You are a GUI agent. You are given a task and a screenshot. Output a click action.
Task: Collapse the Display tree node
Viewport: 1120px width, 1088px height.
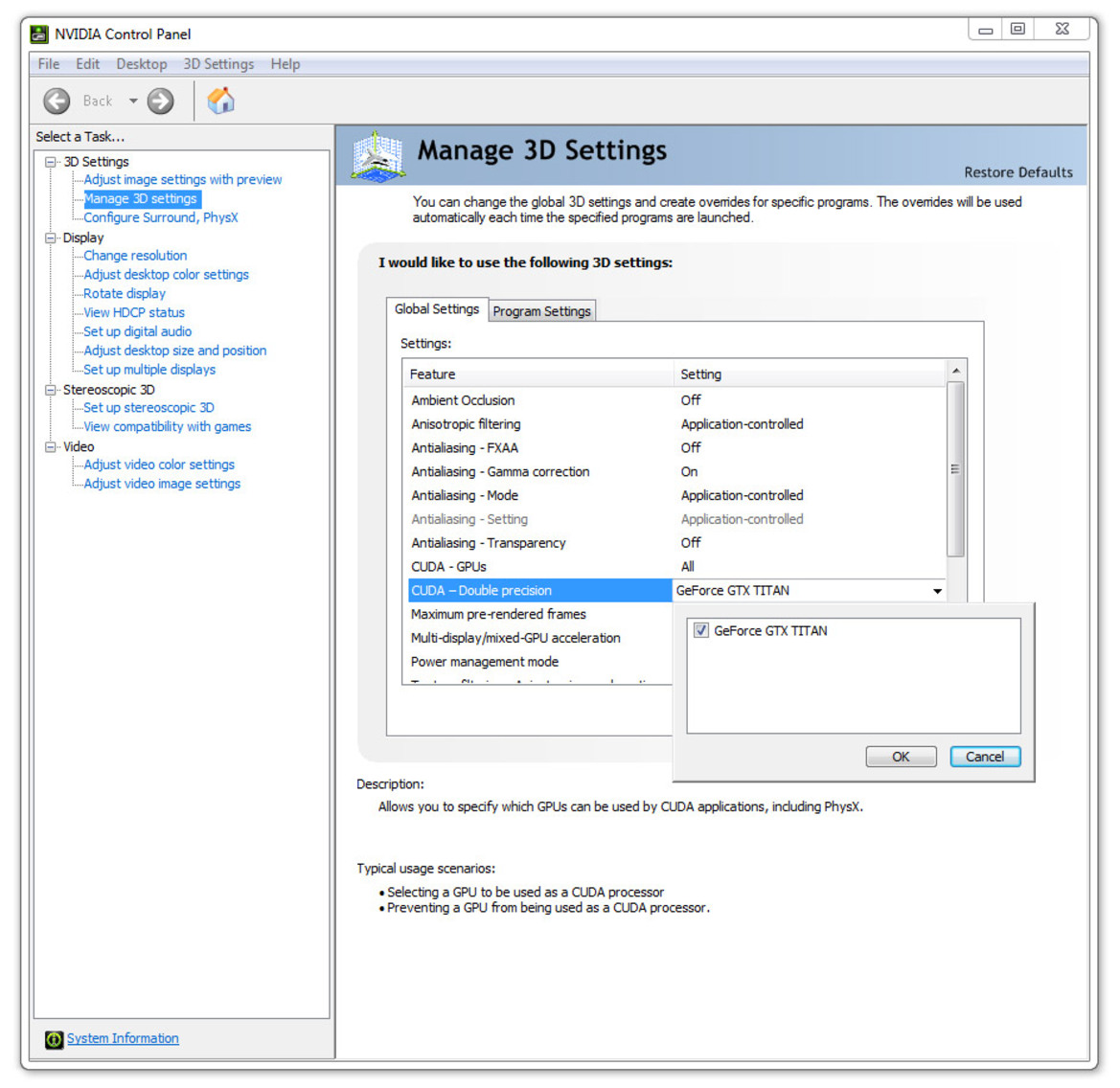click(x=51, y=238)
